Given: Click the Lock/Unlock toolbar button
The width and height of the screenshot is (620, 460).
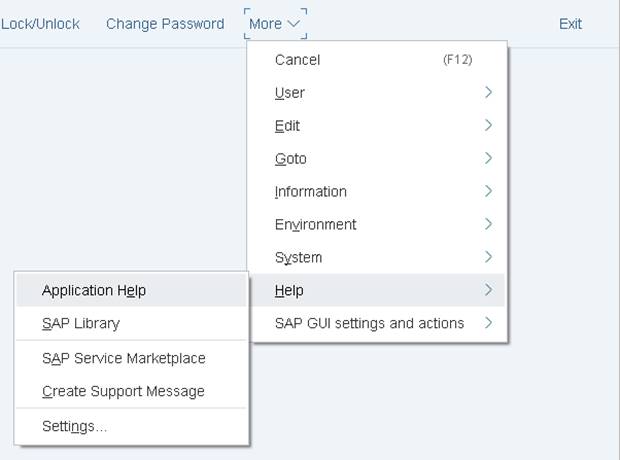Looking at the screenshot, I should 40,23.
